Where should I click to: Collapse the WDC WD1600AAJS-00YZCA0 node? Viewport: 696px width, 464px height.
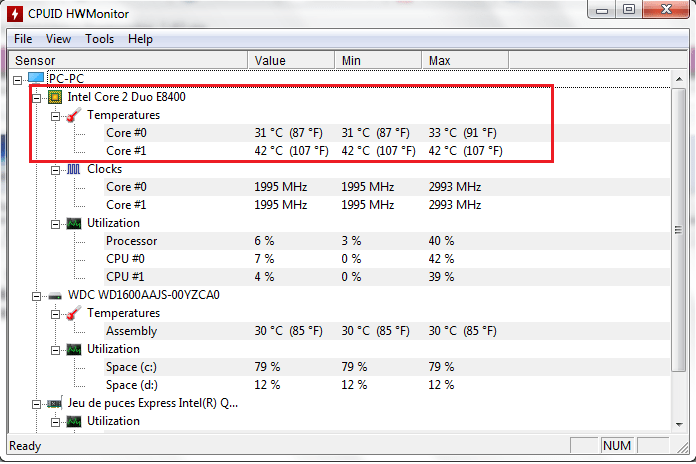[37, 295]
